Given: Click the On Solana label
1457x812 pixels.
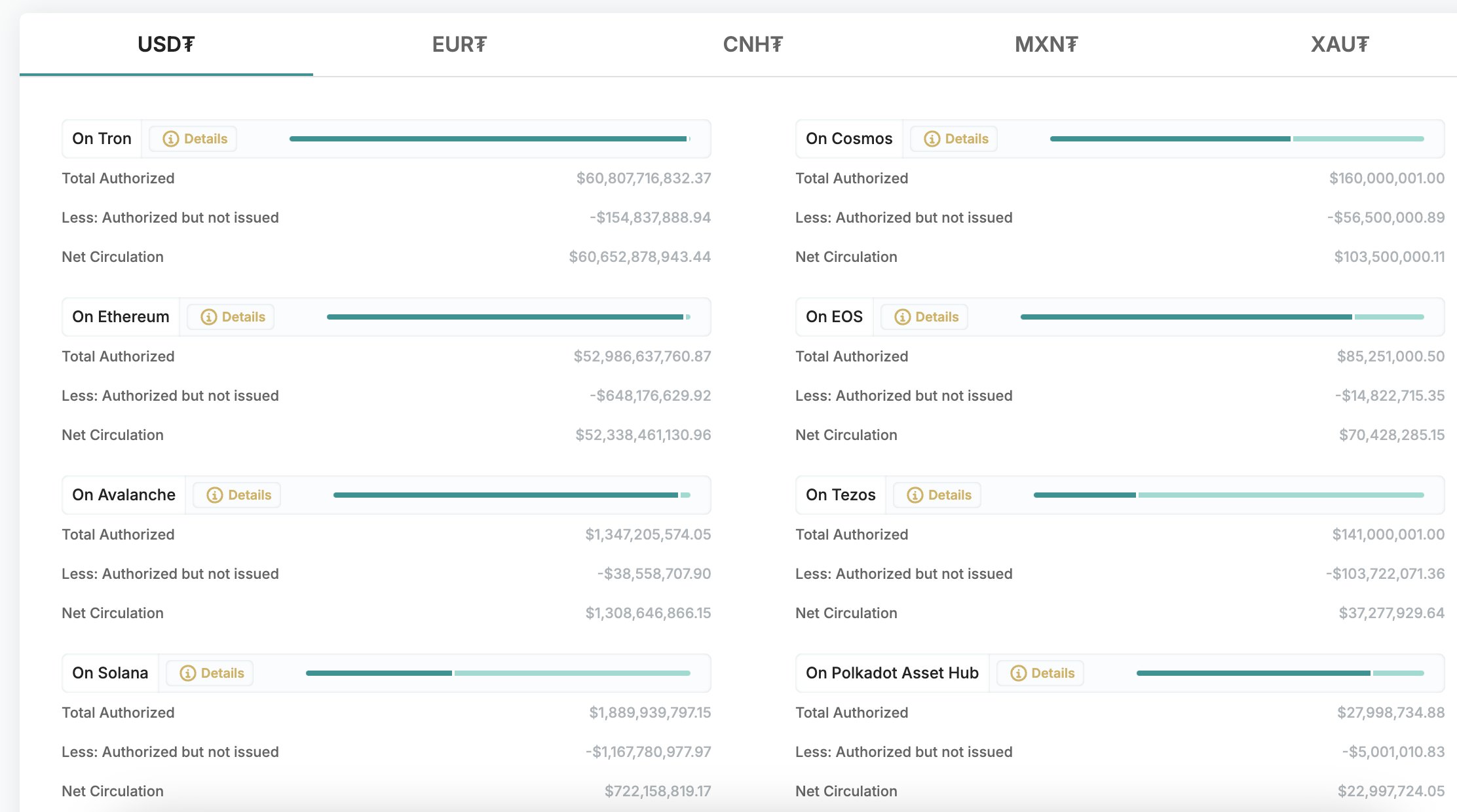Looking at the screenshot, I should click(x=110, y=673).
